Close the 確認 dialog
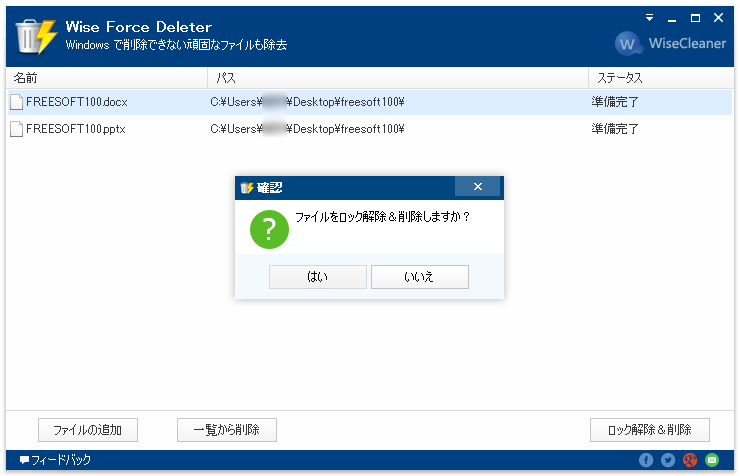 (x=478, y=187)
